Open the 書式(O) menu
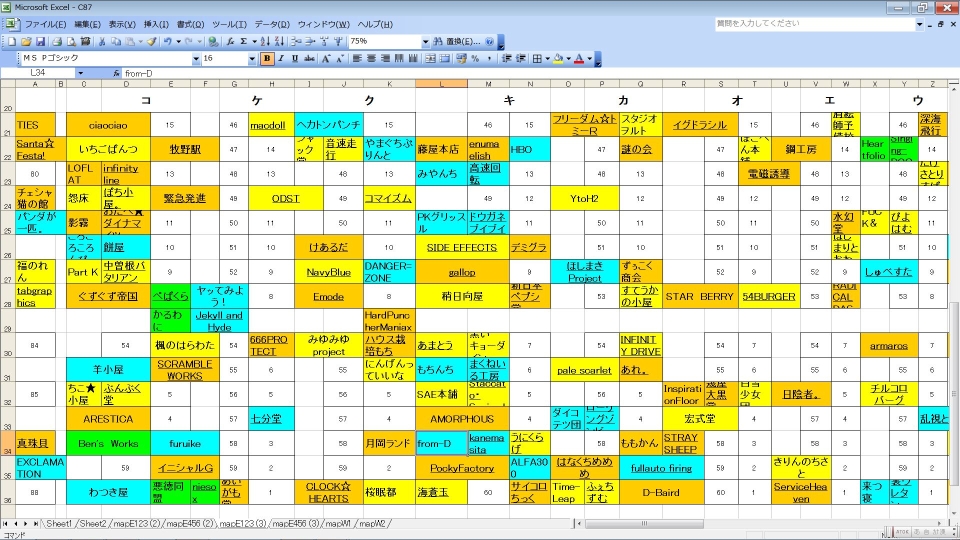 [x=190, y=24]
